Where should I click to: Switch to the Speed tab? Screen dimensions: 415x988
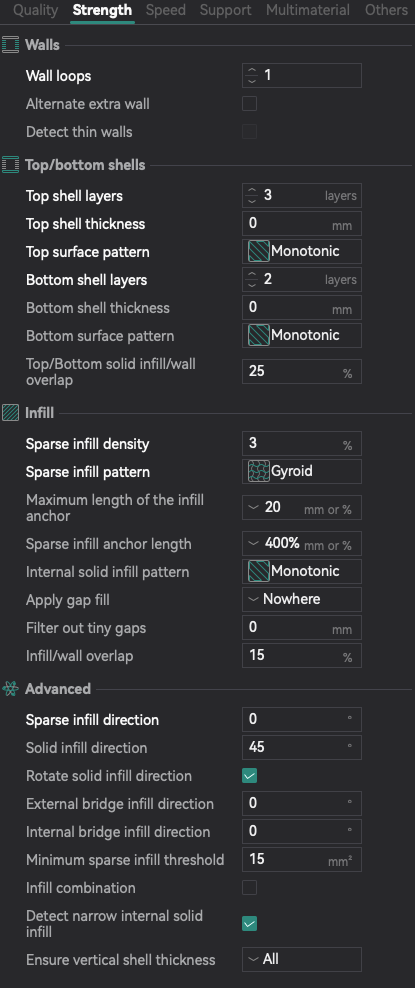[166, 10]
